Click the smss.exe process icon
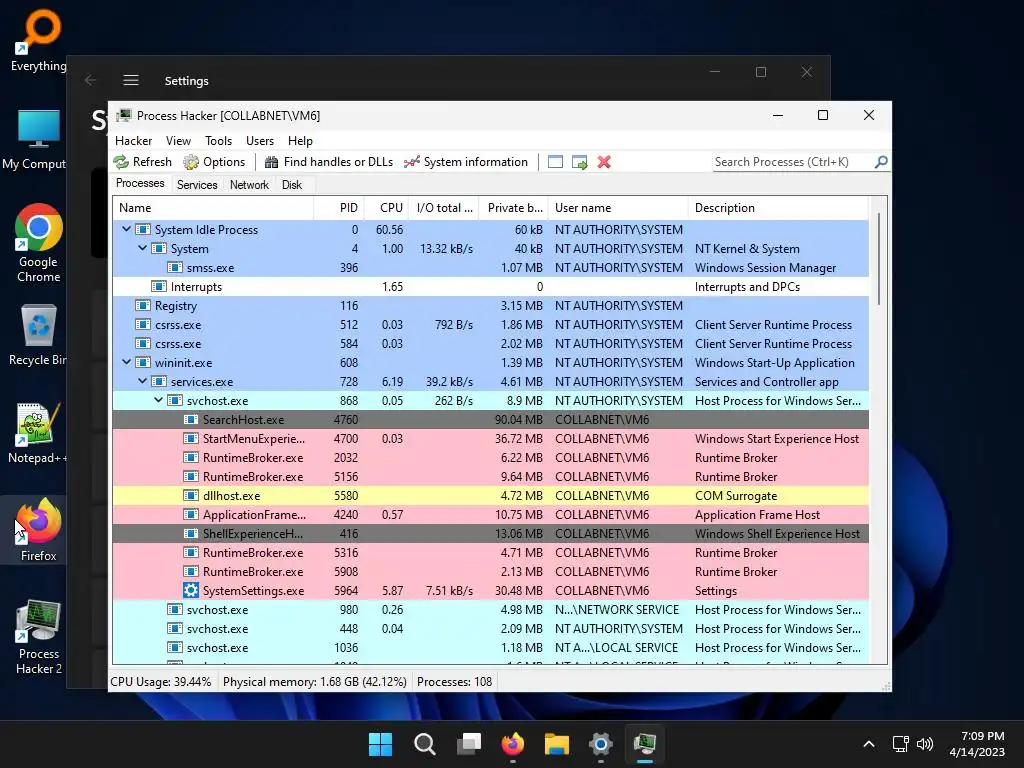The height and width of the screenshot is (768, 1024). (x=174, y=268)
